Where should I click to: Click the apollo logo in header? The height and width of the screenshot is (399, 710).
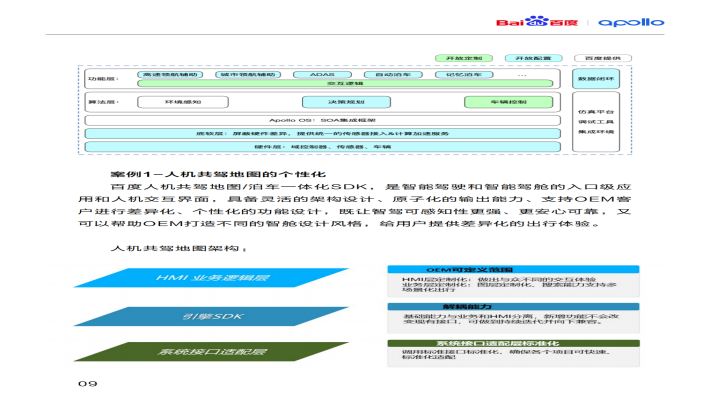pyautogui.click(x=631, y=22)
